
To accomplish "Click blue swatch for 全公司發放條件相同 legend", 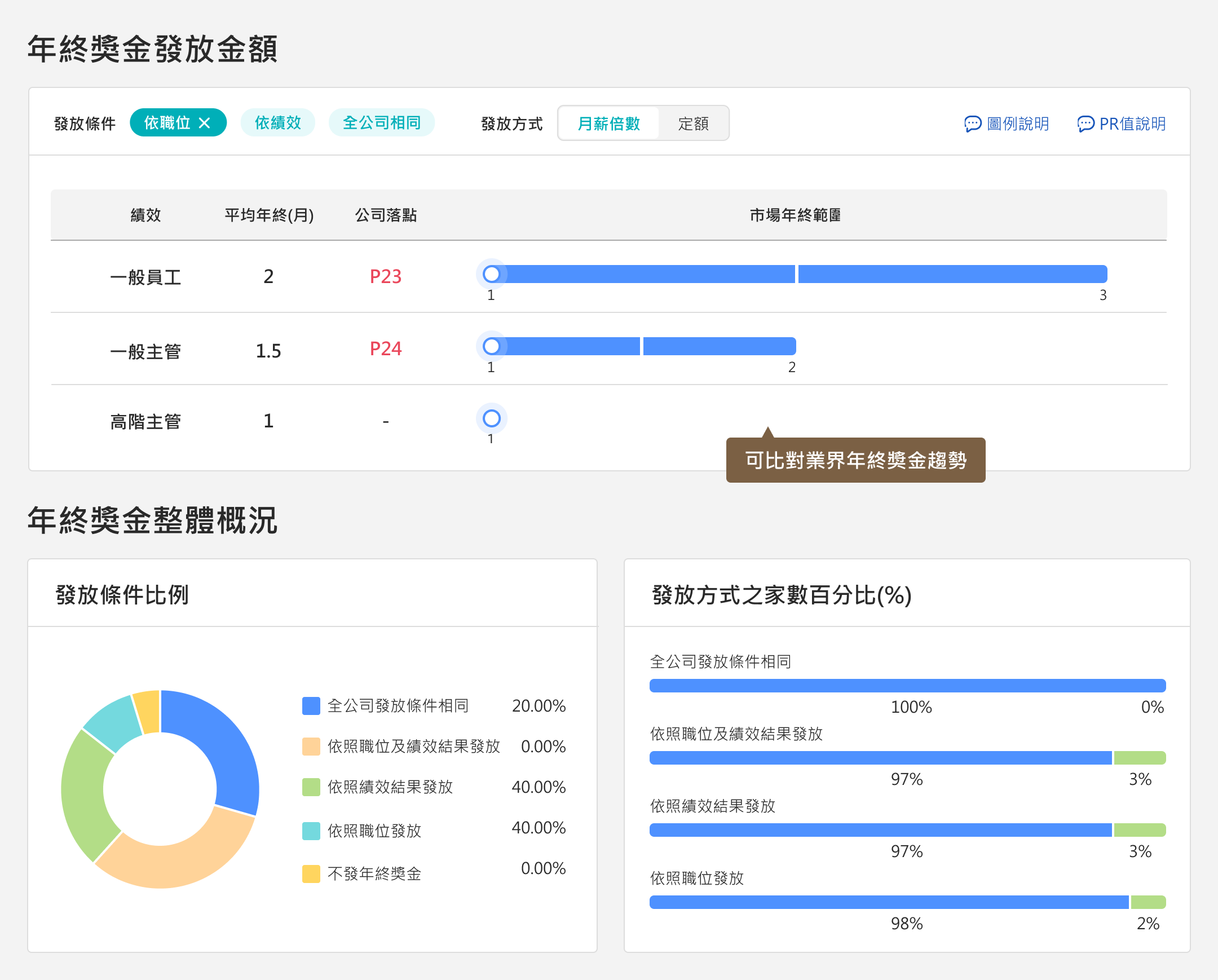I will (x=311, y=705).
